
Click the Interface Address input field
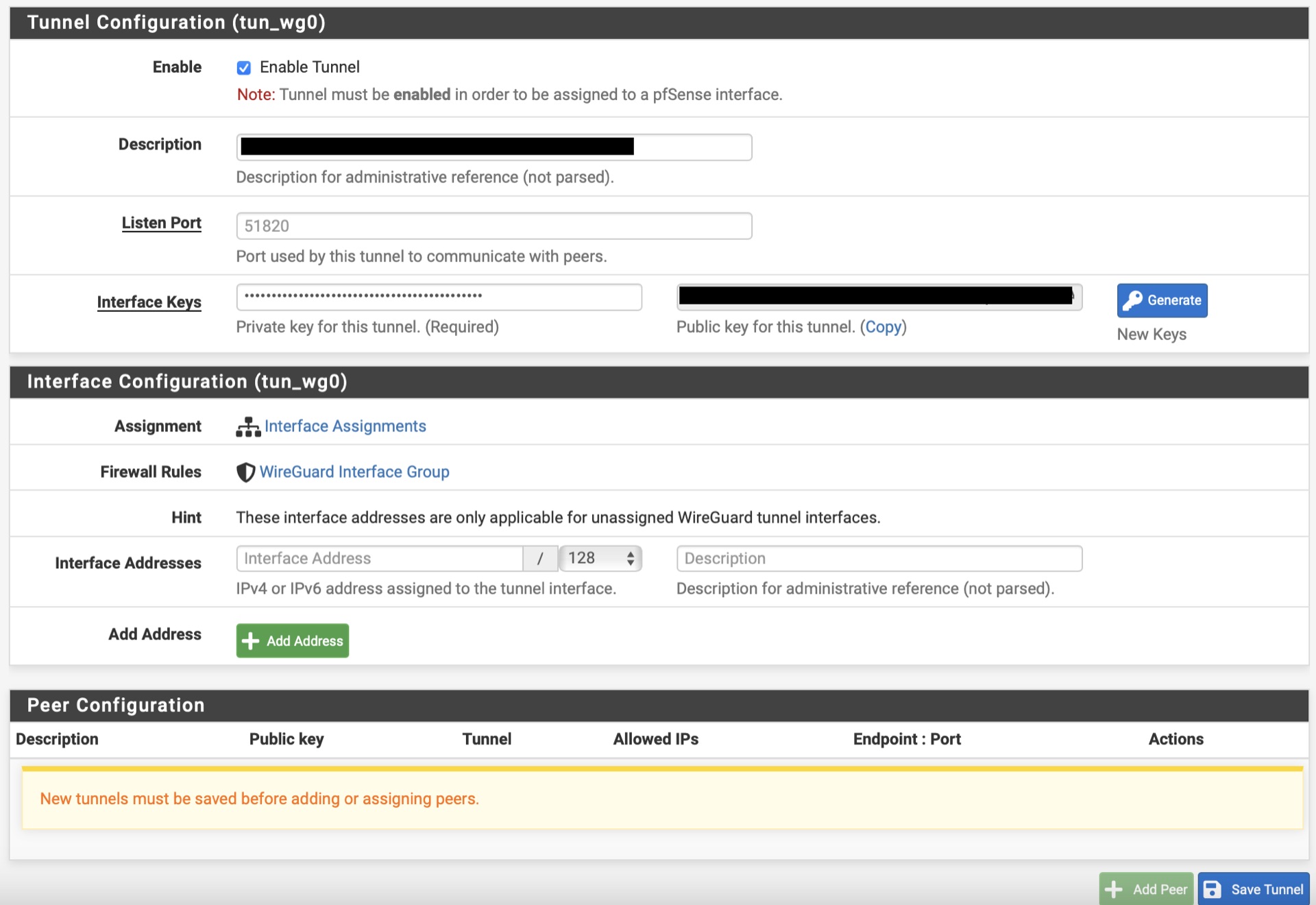click(x=379, y=558)
